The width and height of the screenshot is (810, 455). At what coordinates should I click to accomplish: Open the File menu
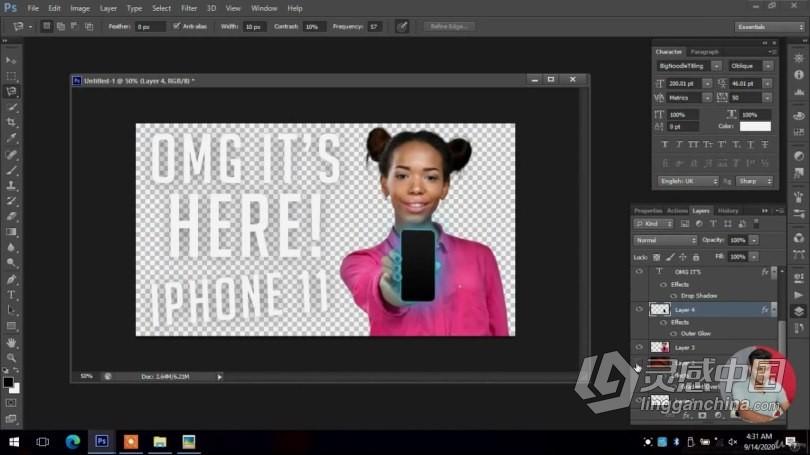pos(33,8)
